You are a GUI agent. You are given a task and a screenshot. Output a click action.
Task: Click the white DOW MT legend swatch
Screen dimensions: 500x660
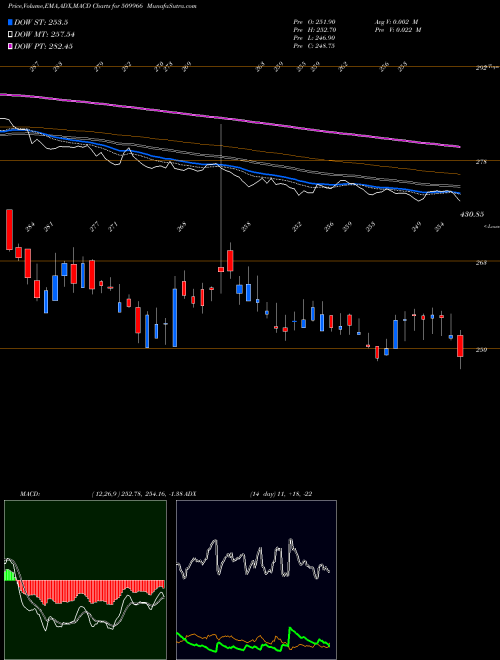[10, 34]
